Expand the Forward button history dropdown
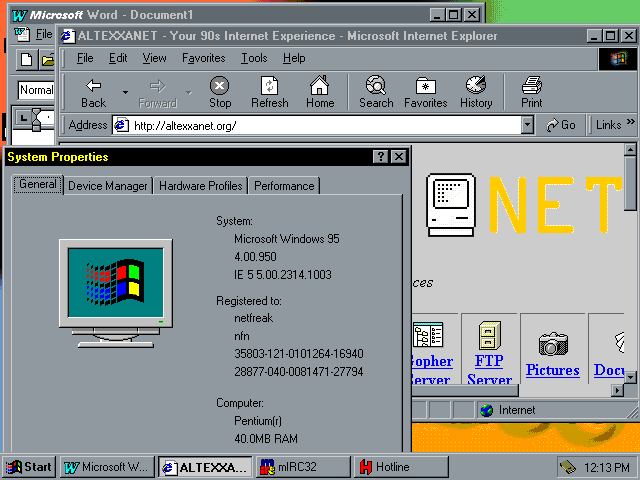The image size is (640, 480). 189,92
